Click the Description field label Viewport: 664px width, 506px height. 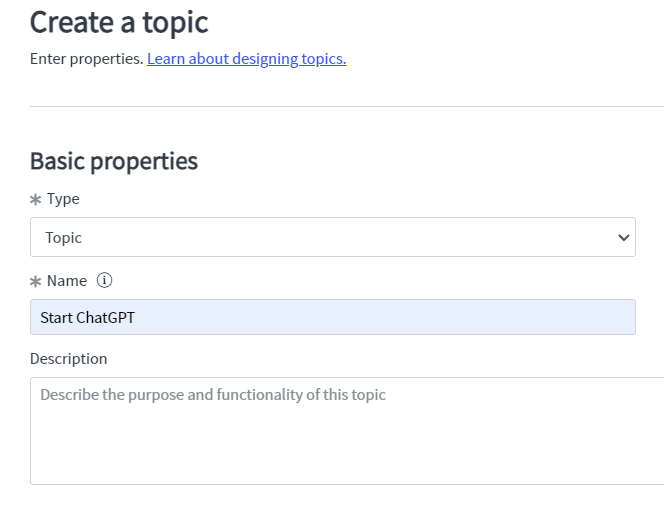click(69, 359)
